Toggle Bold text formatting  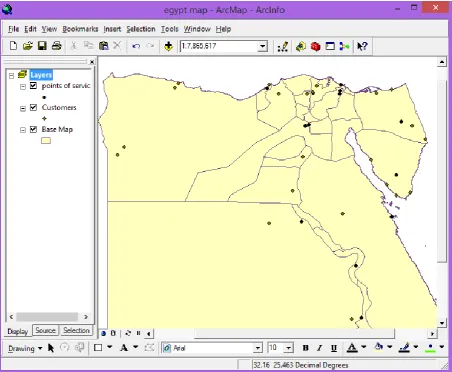coord(305,348)
